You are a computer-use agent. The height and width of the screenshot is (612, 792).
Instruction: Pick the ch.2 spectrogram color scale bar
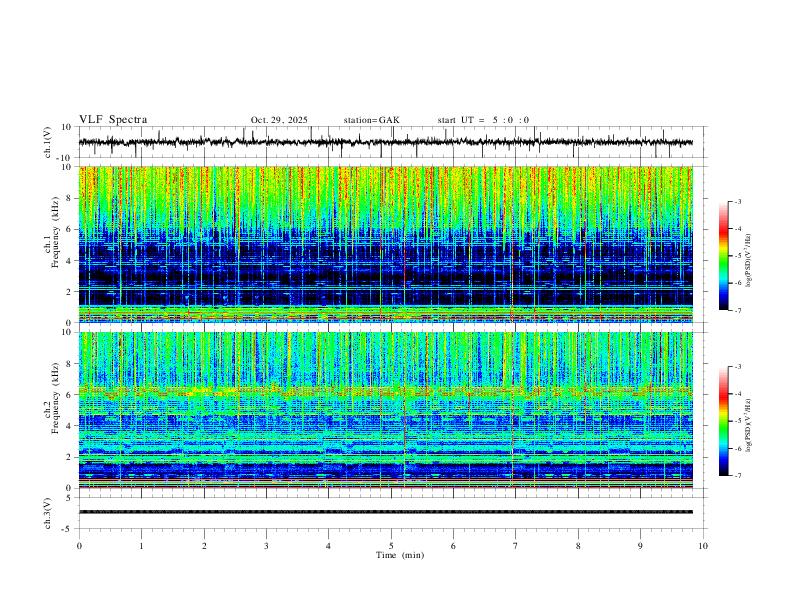723,421
